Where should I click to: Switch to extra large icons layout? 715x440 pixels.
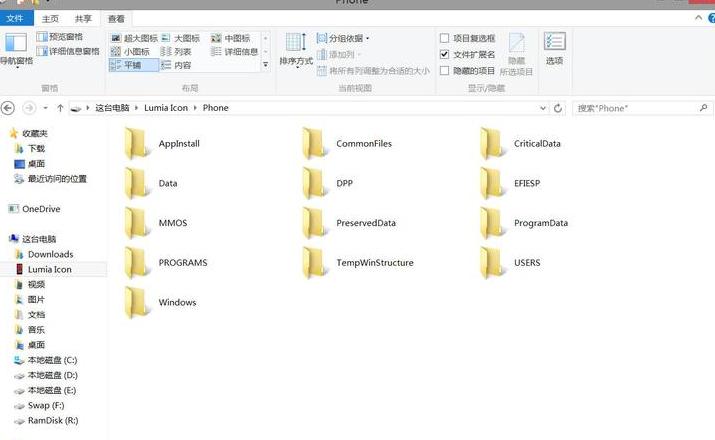coord(134,38)
